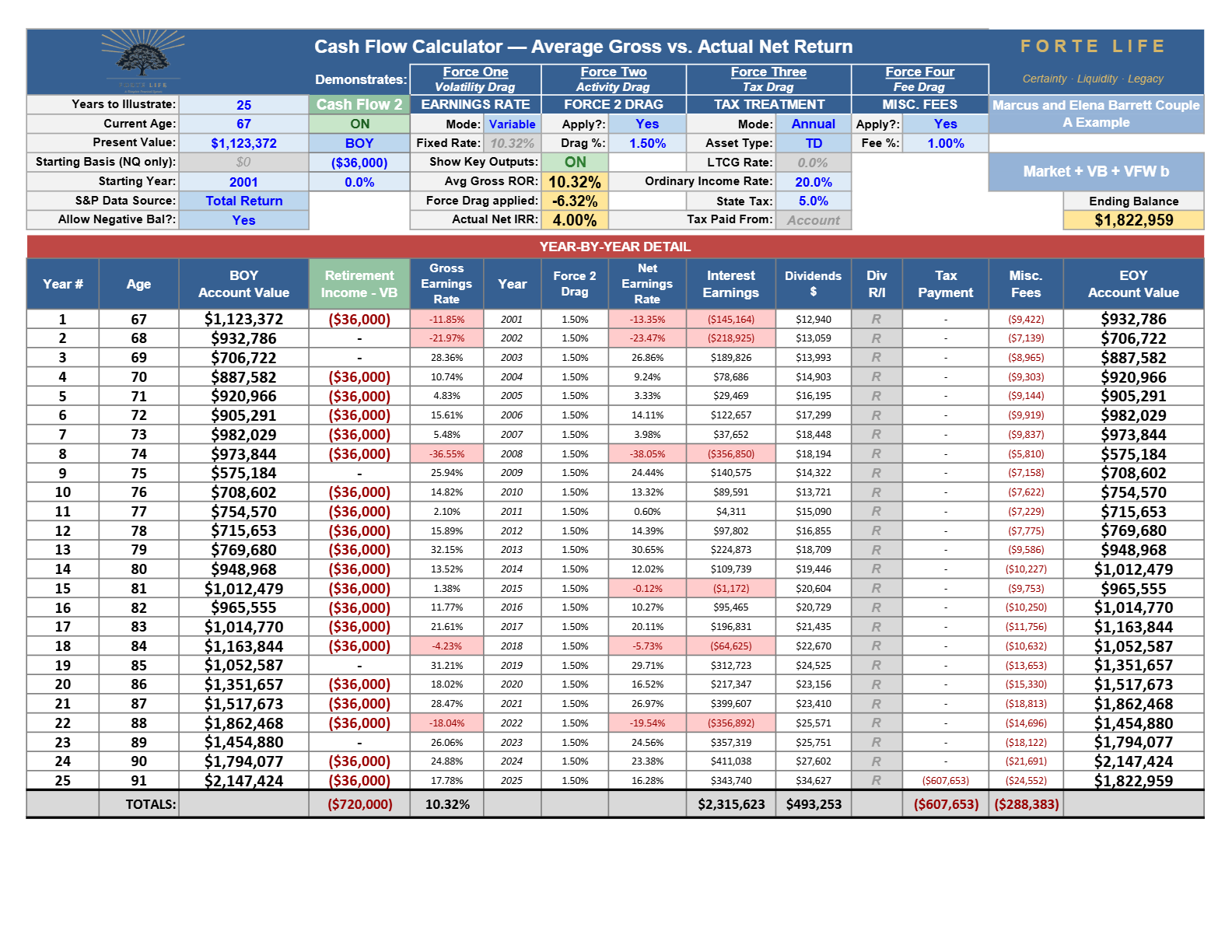The height and width of the screenshot is (952, 1232).
Task: Select the Cash Flow 2 ($36,000) amount
Action: point(359,163)
